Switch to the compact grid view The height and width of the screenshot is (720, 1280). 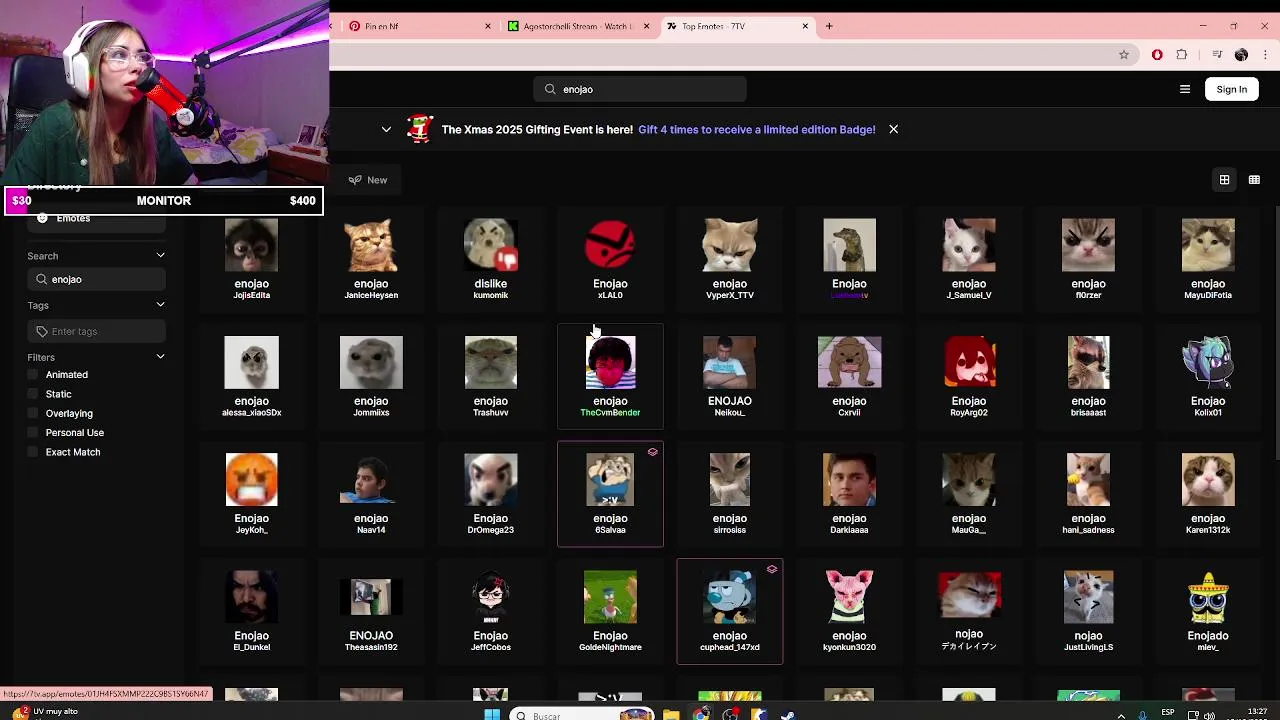point(1254,180)
